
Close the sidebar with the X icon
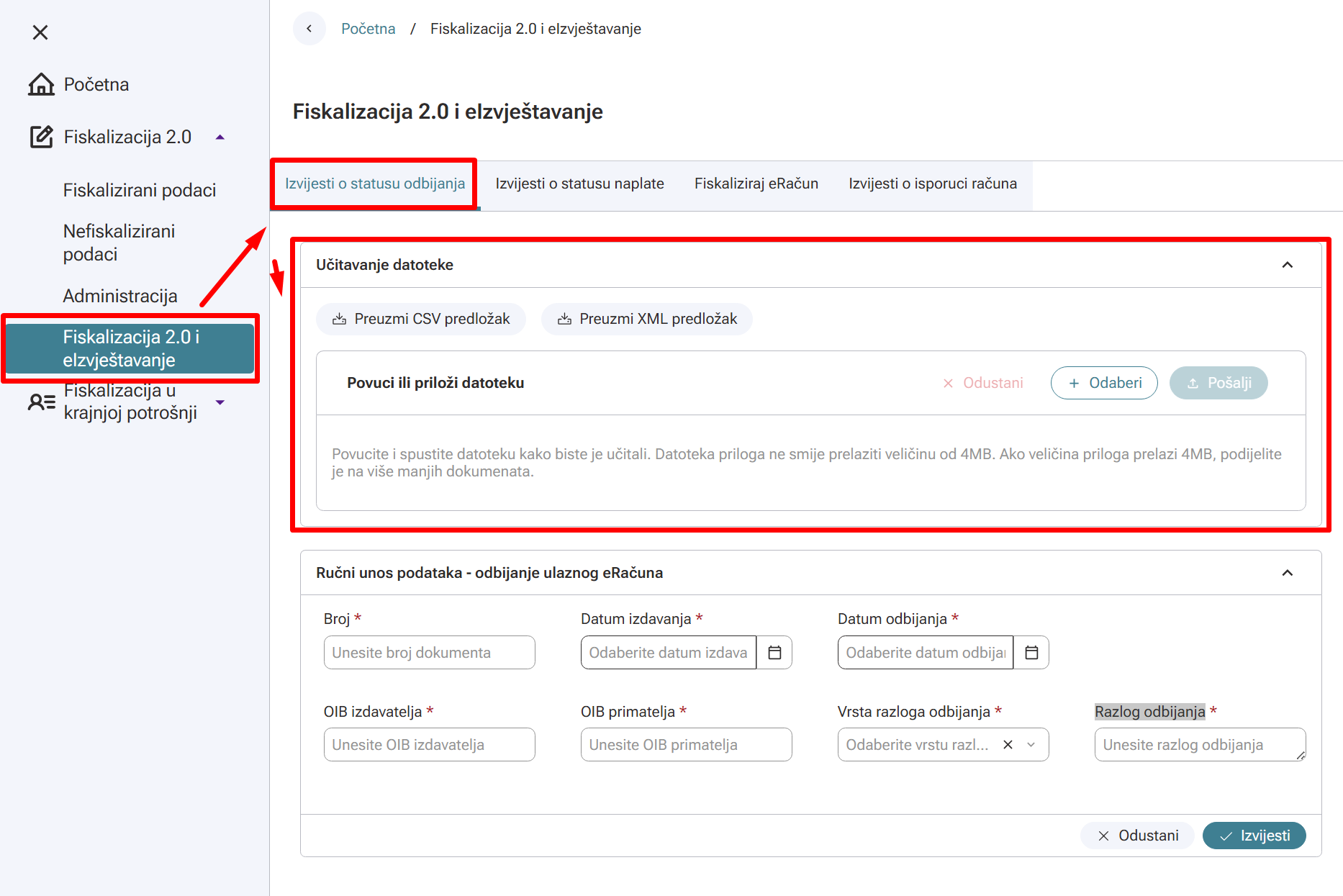point(40,32)
